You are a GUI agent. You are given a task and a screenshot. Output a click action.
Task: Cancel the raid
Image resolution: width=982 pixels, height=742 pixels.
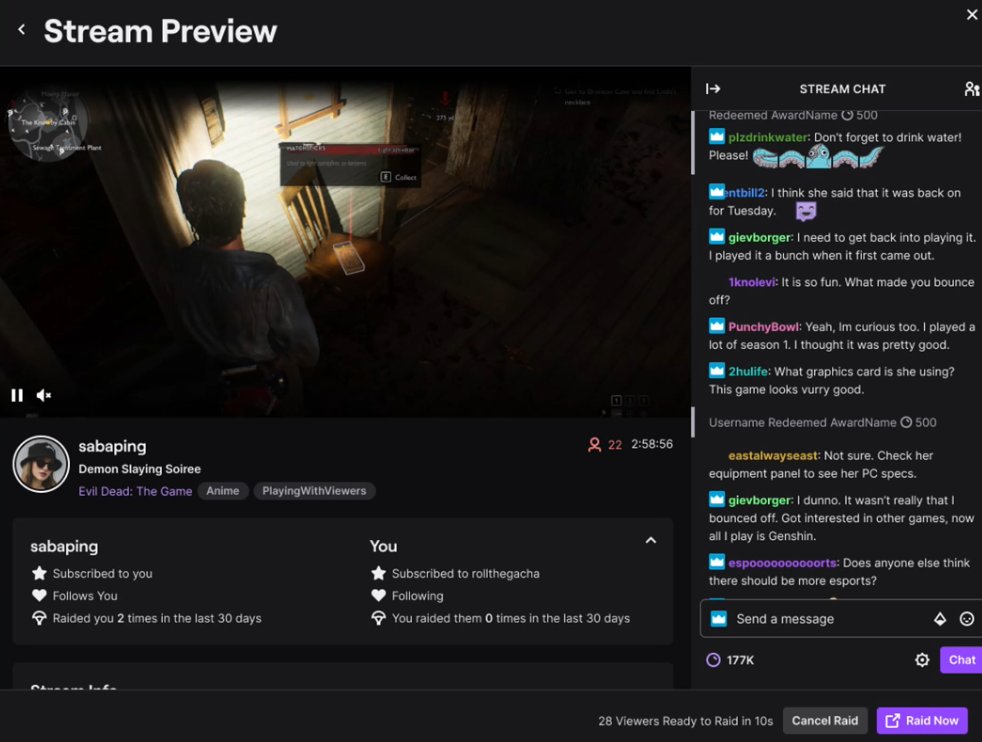[x=825, y=721]
